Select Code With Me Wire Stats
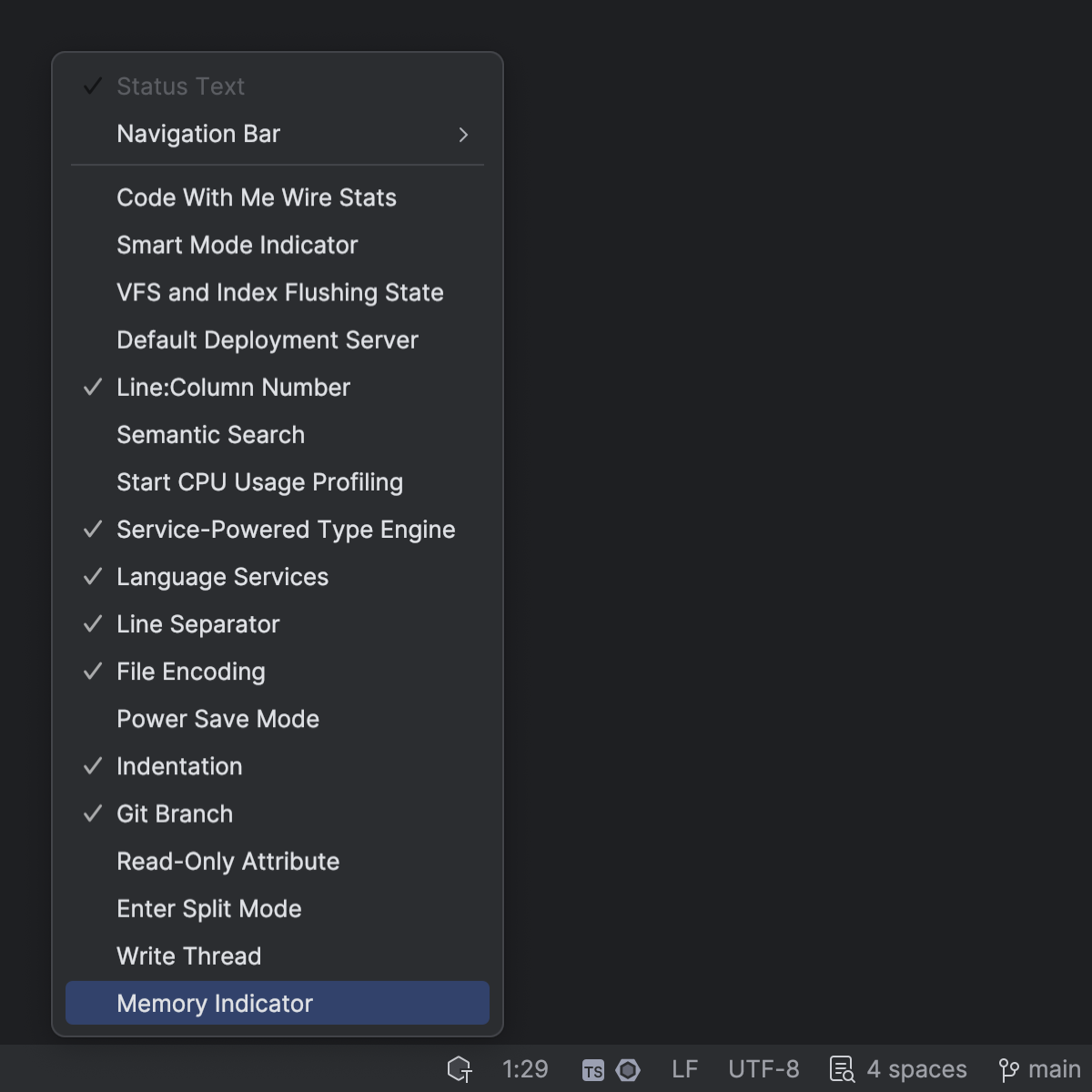 (256, 197)
